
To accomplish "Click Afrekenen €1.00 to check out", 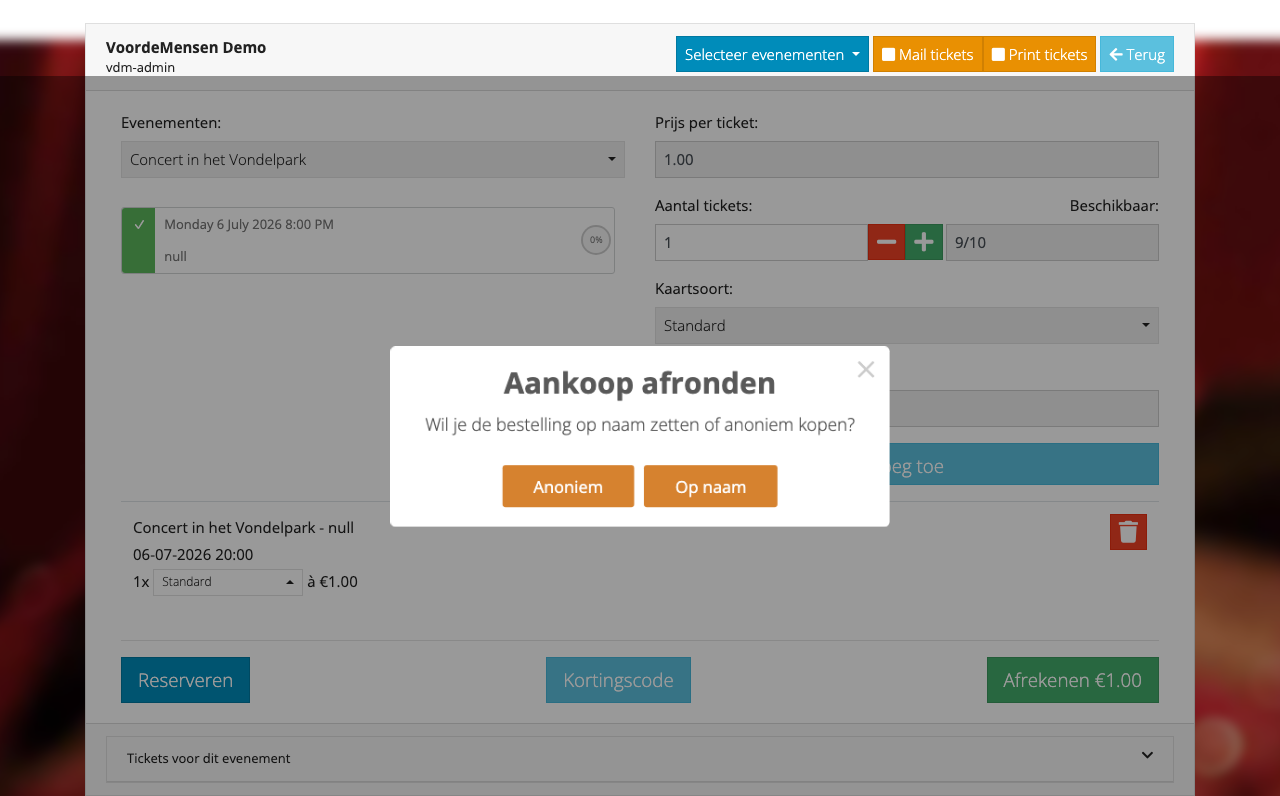I will (x=1072, y=680).
